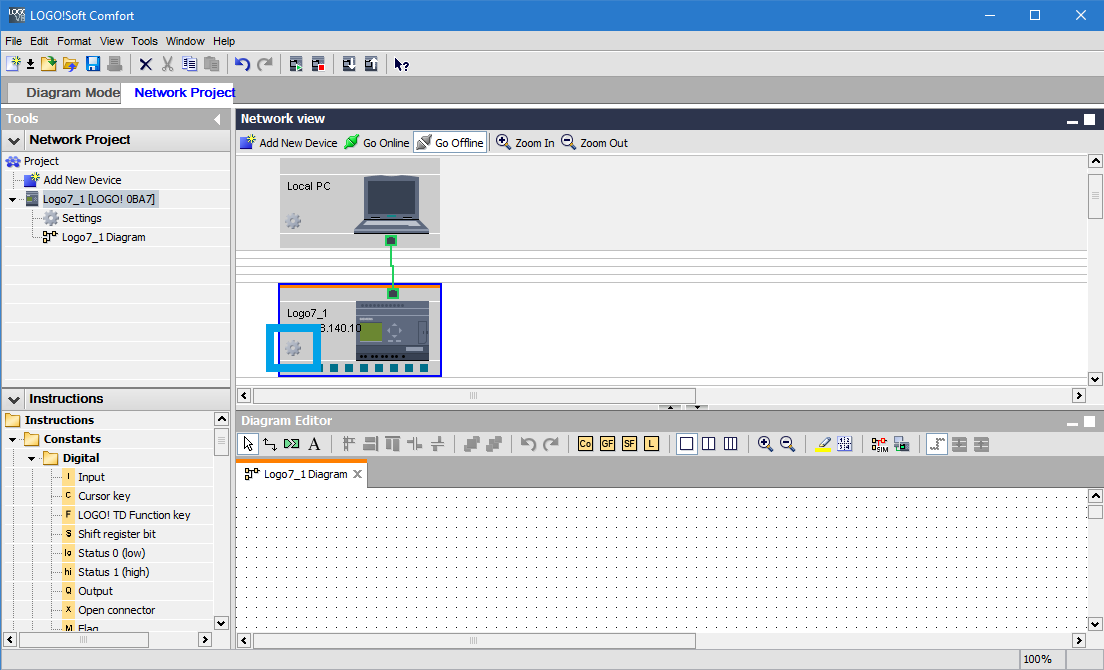Collapse the Digital folder in the tree
The image size is (1104, 670).
32,458
